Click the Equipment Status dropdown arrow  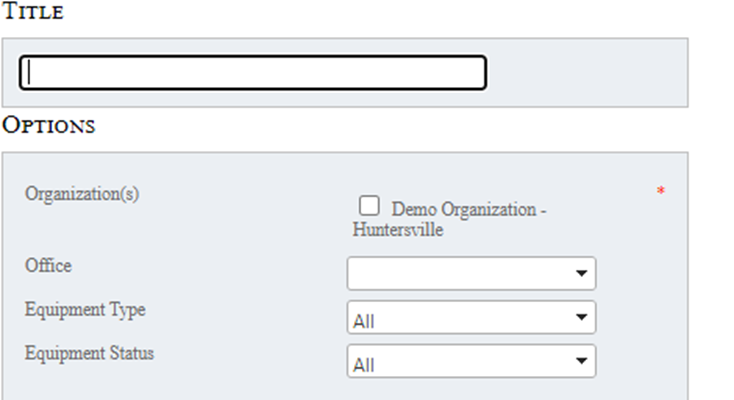coord(580,361)
